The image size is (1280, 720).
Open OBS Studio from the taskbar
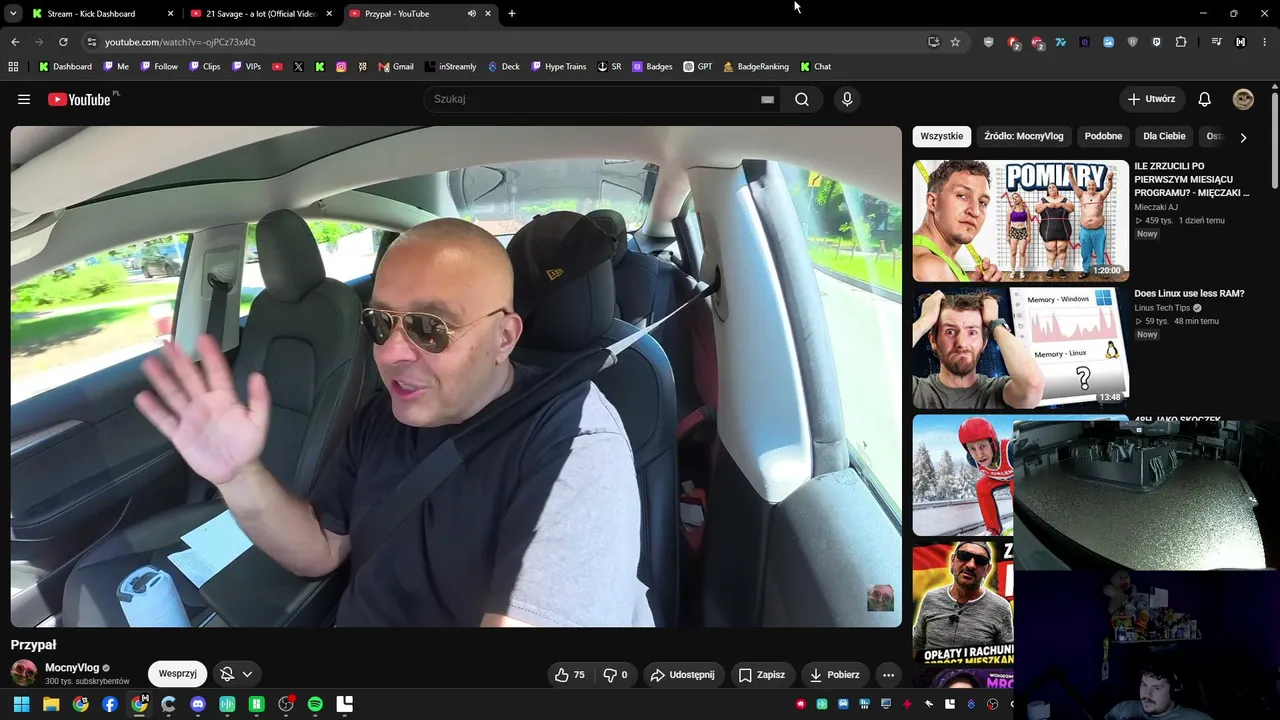click(x=286, y=704)
